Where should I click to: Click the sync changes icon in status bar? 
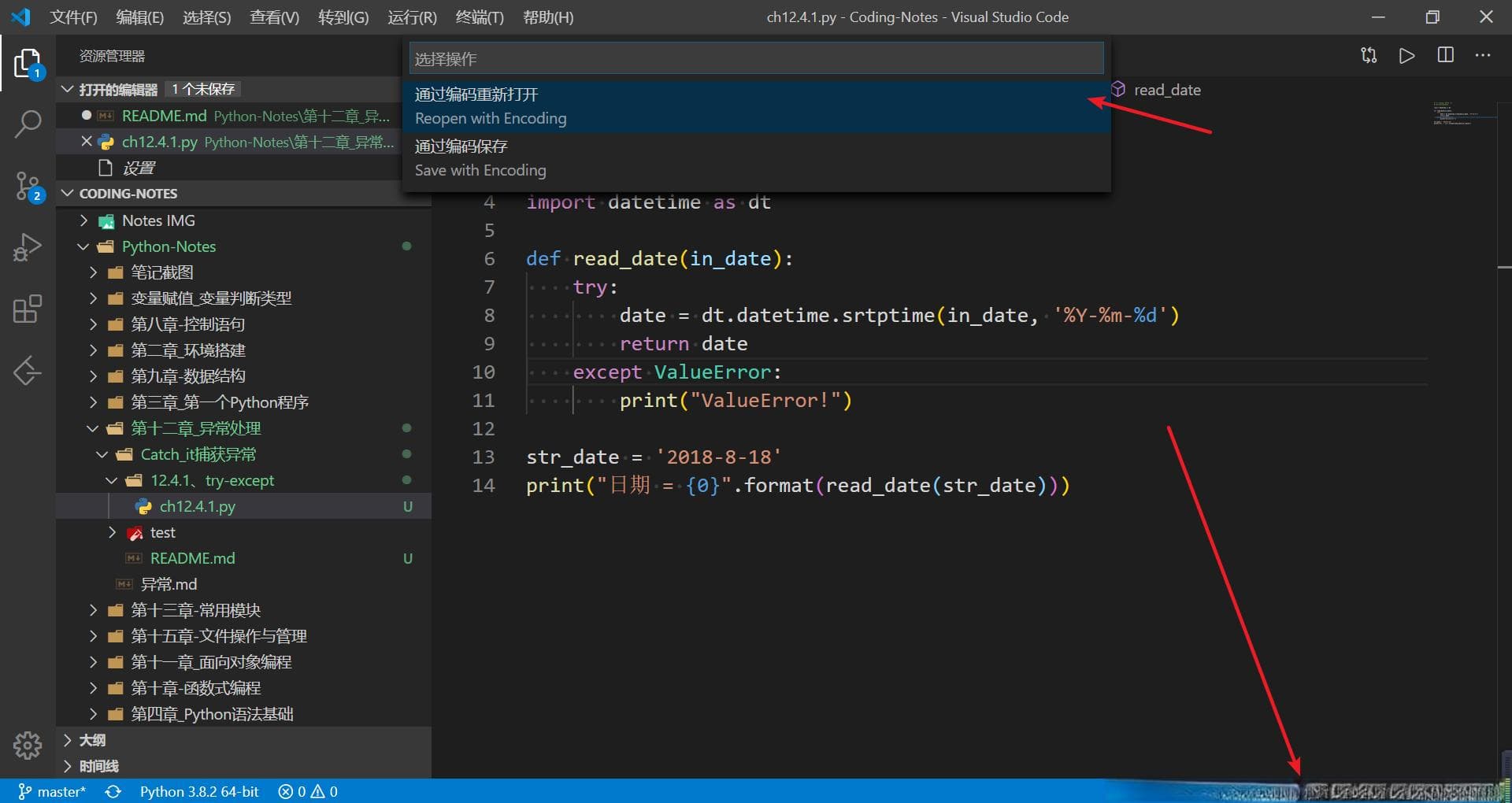point(113,791)
